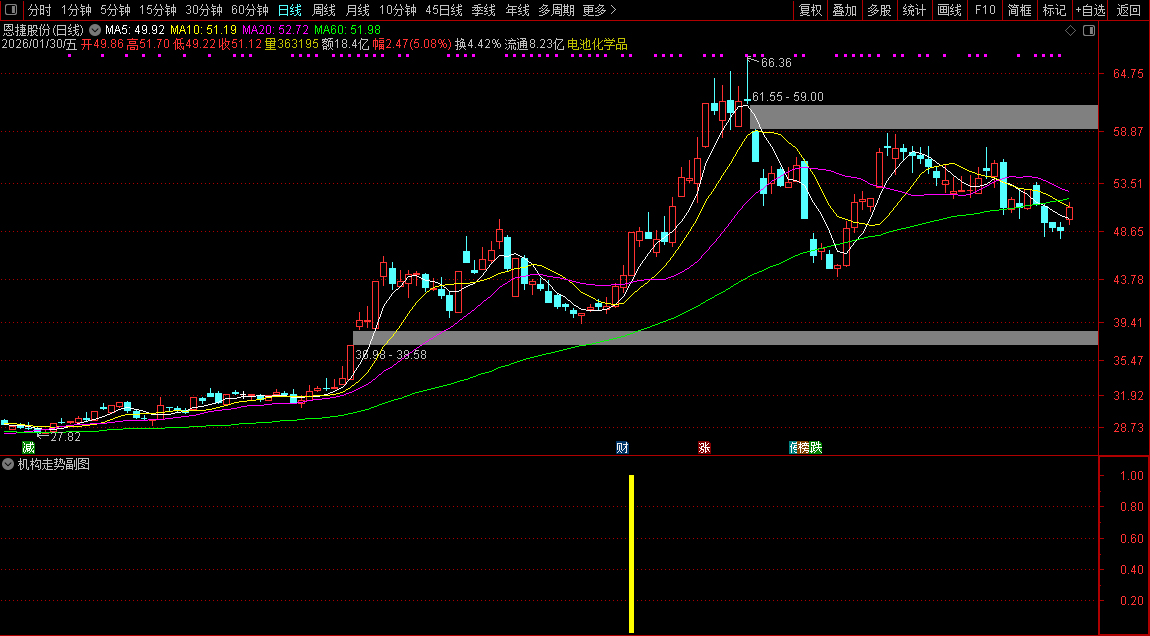Toggle the left sidebar panel icon
This screenshot has height=636, width=1150.
[11, 10]
